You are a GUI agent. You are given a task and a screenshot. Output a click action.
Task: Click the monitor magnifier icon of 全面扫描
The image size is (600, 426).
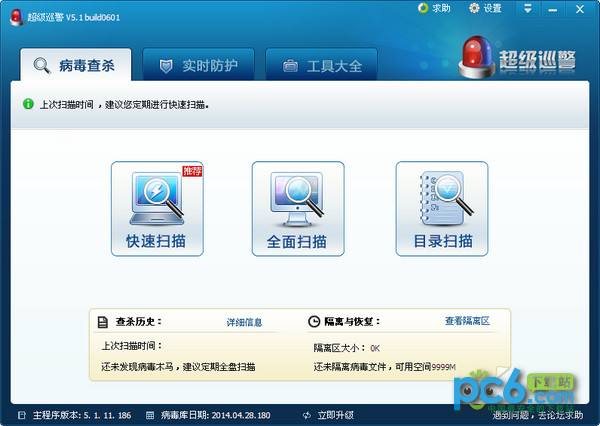click(x=297, y=199)
